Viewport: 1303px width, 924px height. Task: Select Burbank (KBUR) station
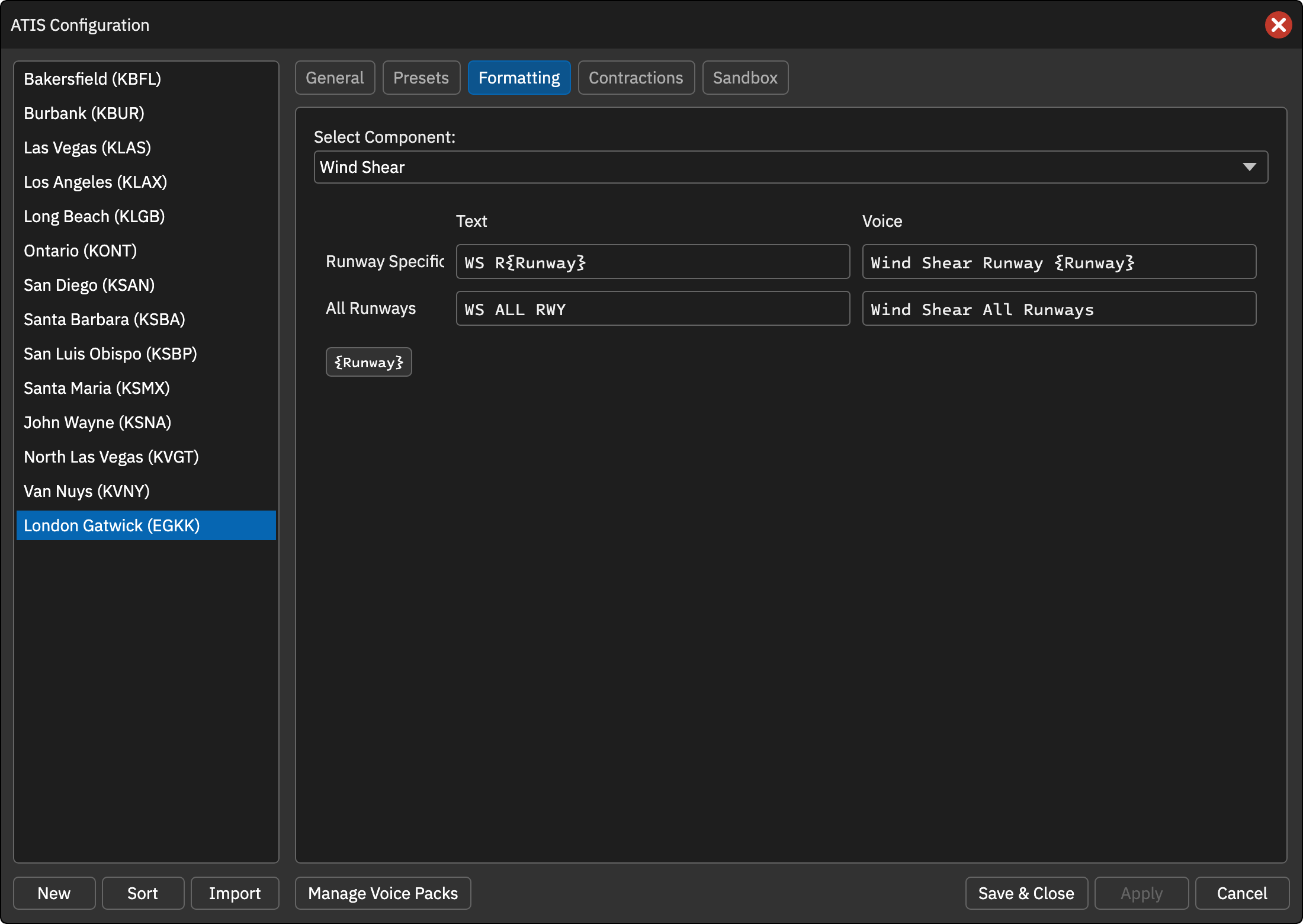point(146,113)
